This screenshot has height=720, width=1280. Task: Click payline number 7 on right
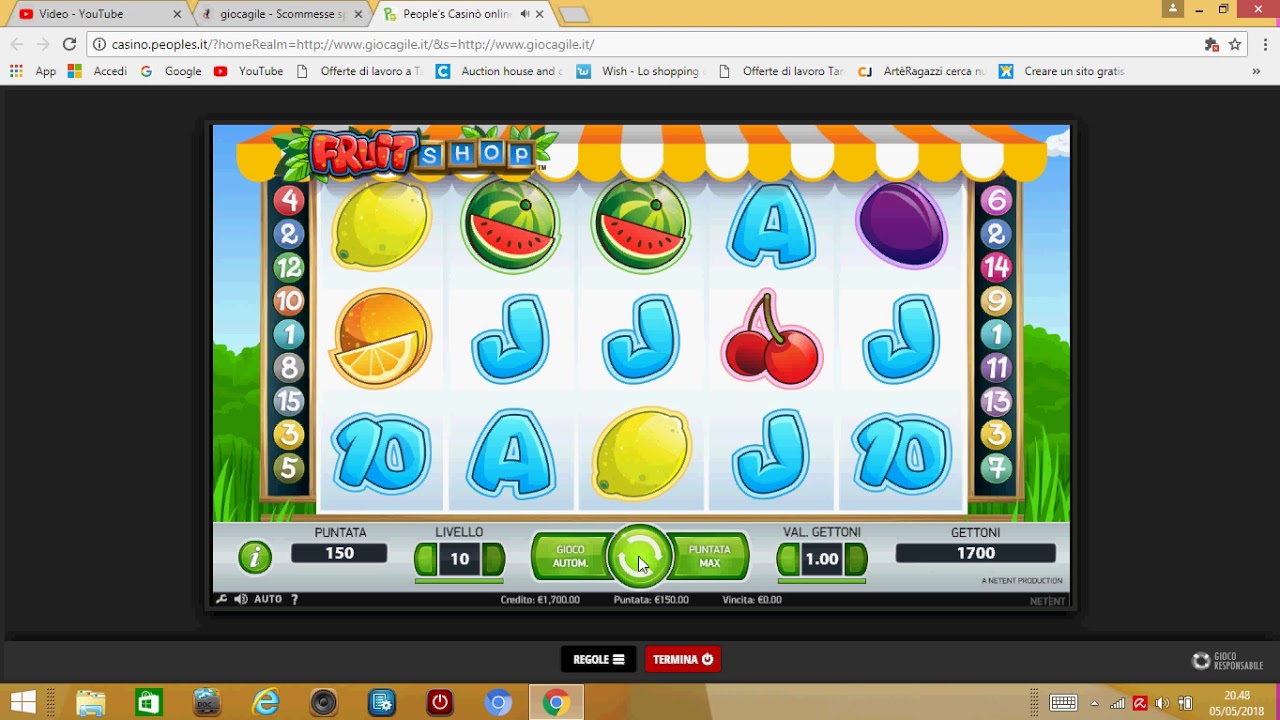pyautogui.click(x=996, y=468)
